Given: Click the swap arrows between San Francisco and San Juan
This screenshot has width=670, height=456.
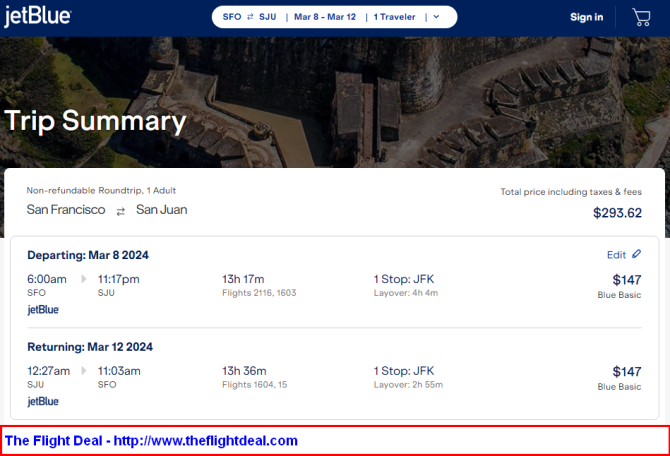Looking at the screenshot, I should pos(120,211).
